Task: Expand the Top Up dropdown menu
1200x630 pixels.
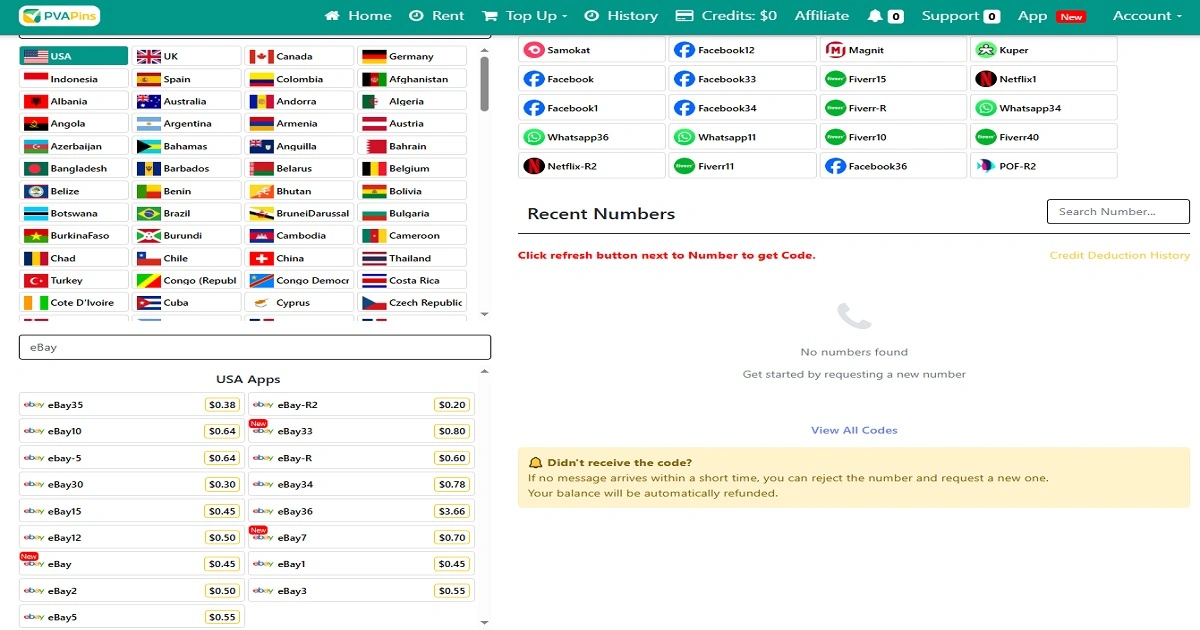Action: pyautogui.click(x=524, y=16)
